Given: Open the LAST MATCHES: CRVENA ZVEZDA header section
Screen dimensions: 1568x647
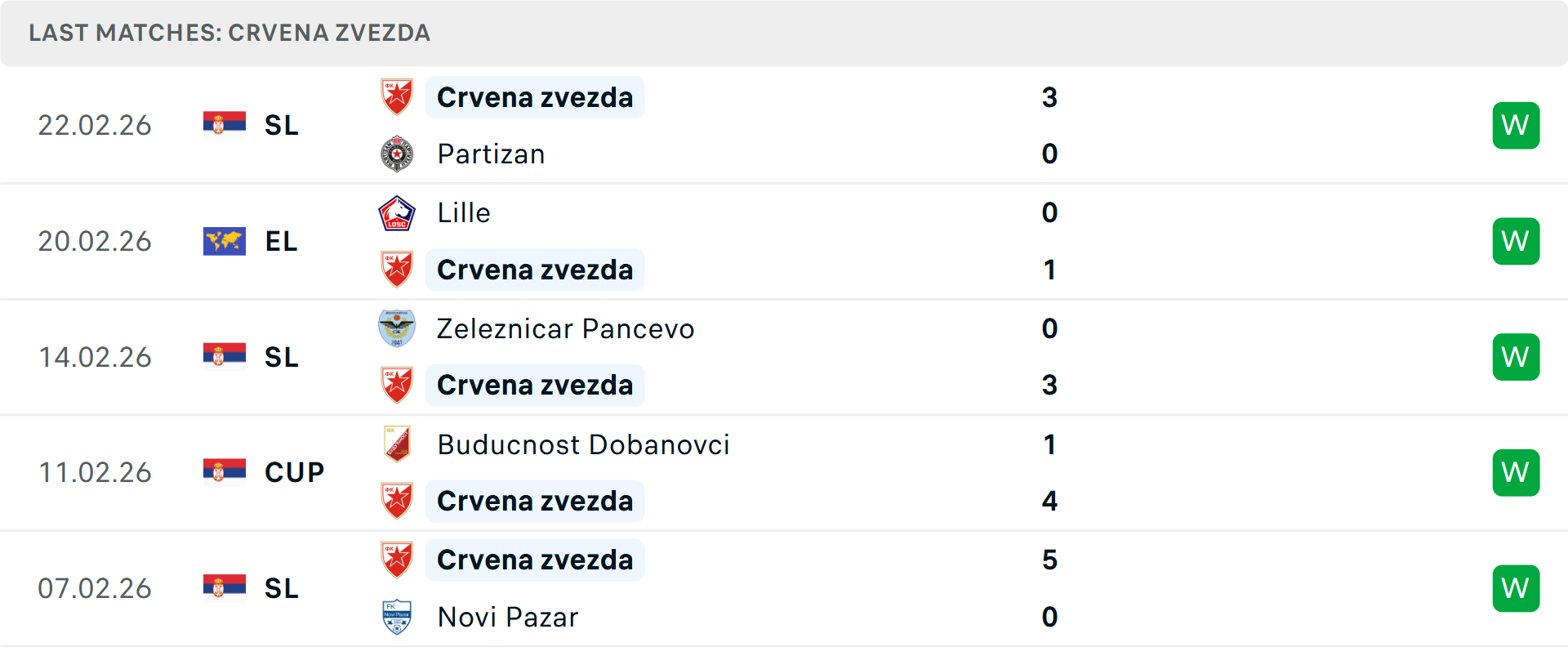Looking at the screenshot, I should 229,33.
